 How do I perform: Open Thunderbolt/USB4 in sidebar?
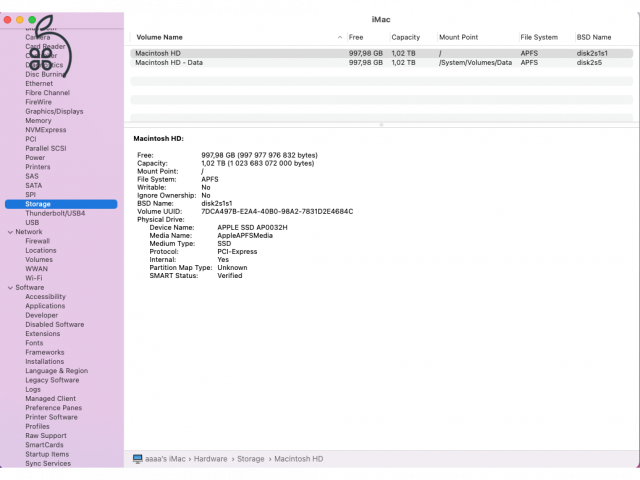(55, 213)
